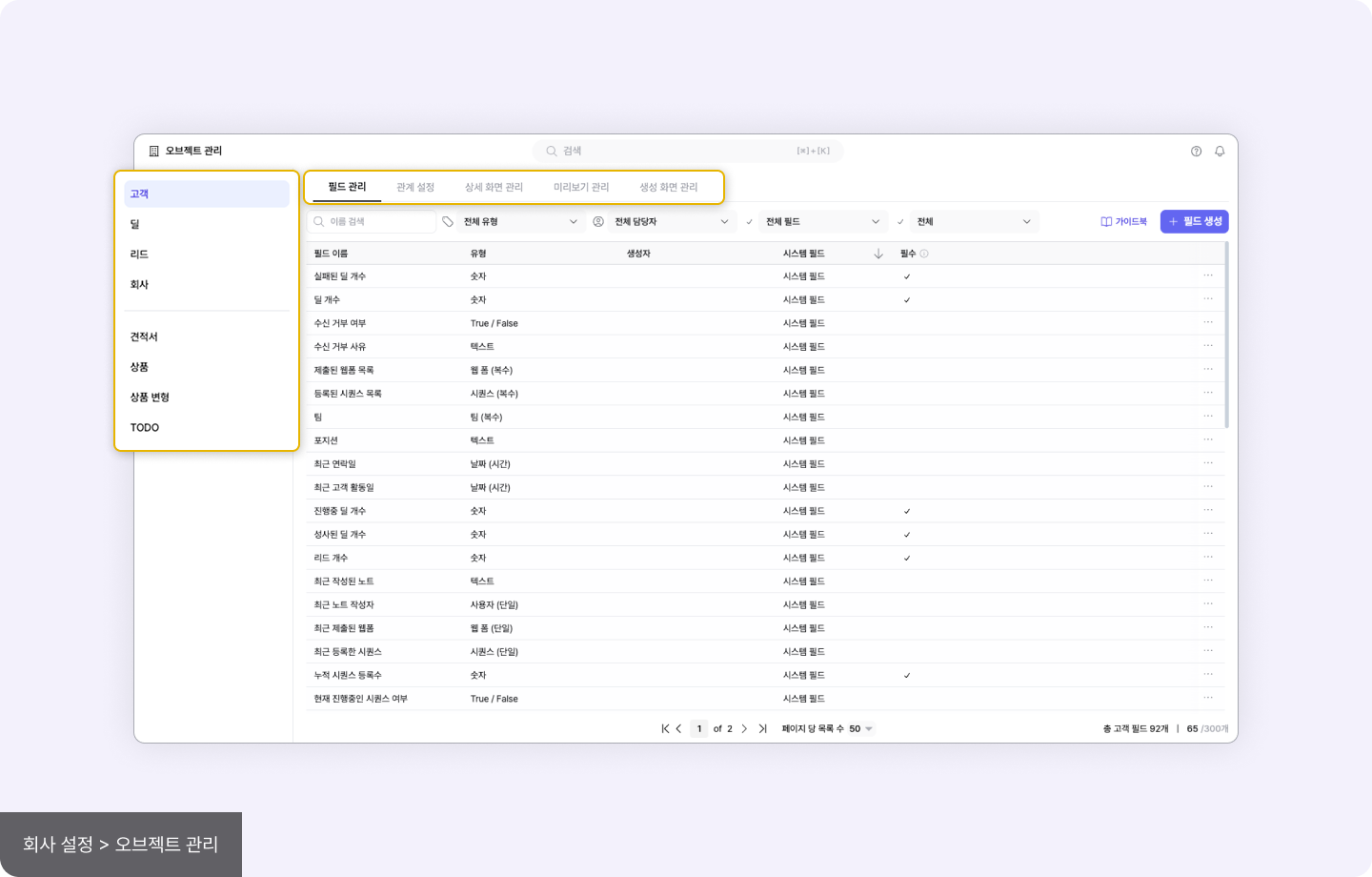Switch to the 관계 설정 tab

[415, 188]
